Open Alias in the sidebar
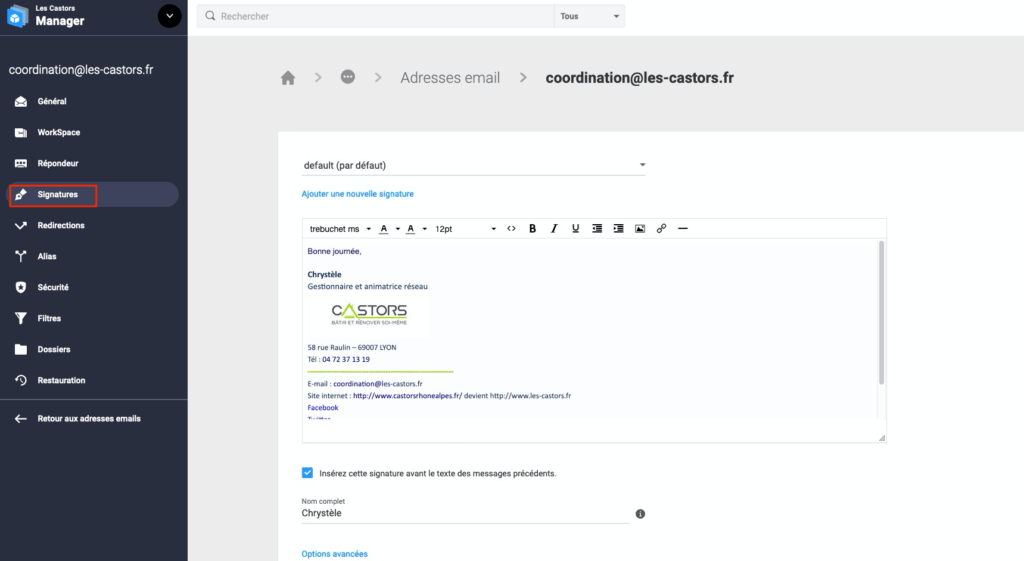The image size is (1024, 561). coord(93,257)
